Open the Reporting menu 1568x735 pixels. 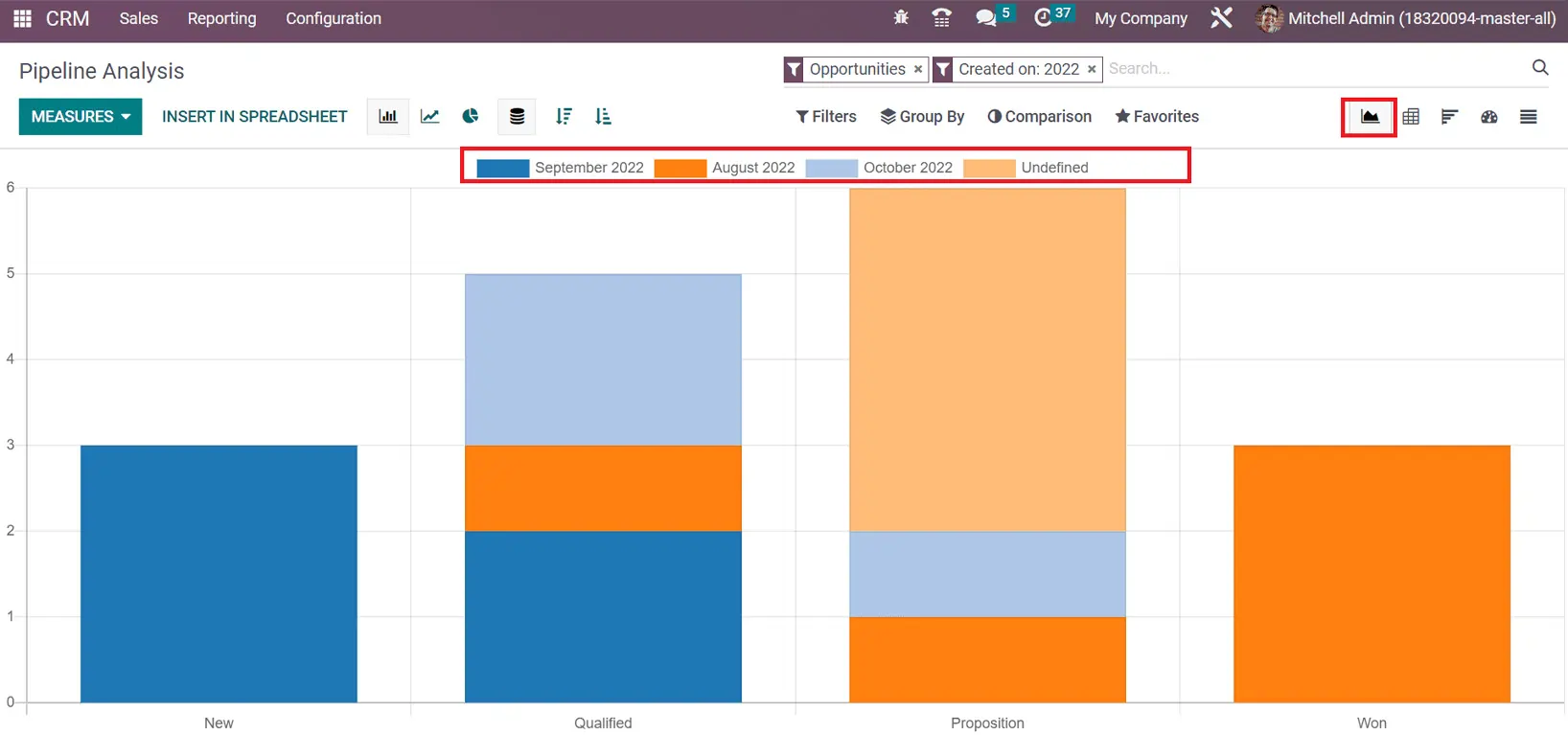click(x=221, y=18)
